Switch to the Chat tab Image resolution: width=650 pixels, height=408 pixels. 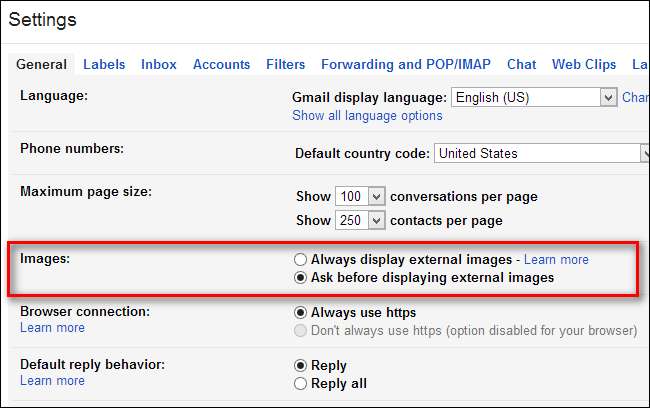[521, 64]
